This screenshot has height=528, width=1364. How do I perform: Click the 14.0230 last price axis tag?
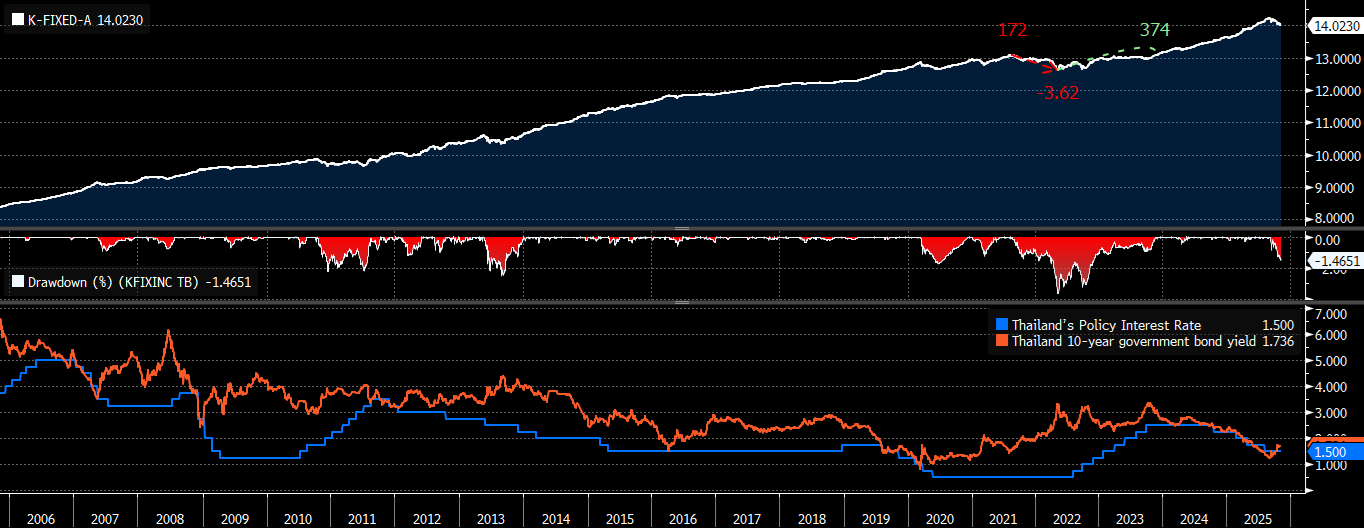click(1336, 26)
